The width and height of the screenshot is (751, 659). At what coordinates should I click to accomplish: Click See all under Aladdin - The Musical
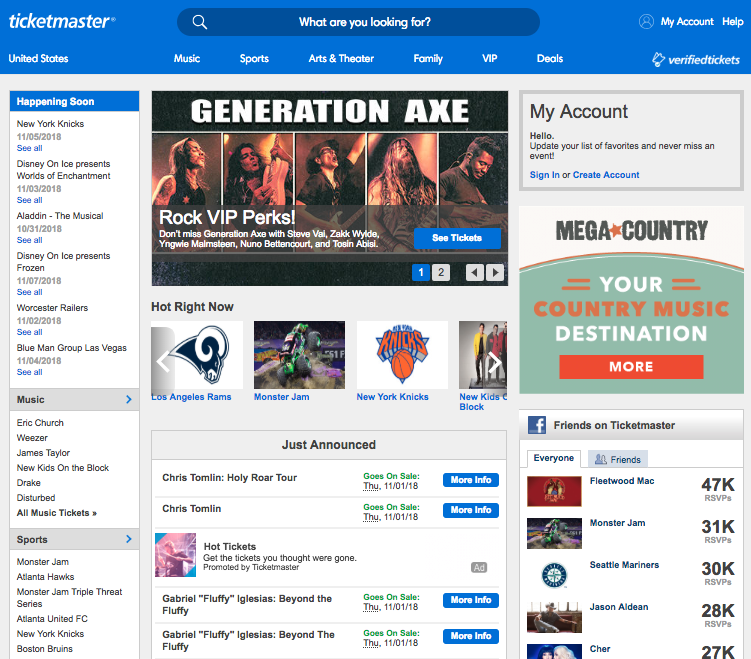pos(30,240)
